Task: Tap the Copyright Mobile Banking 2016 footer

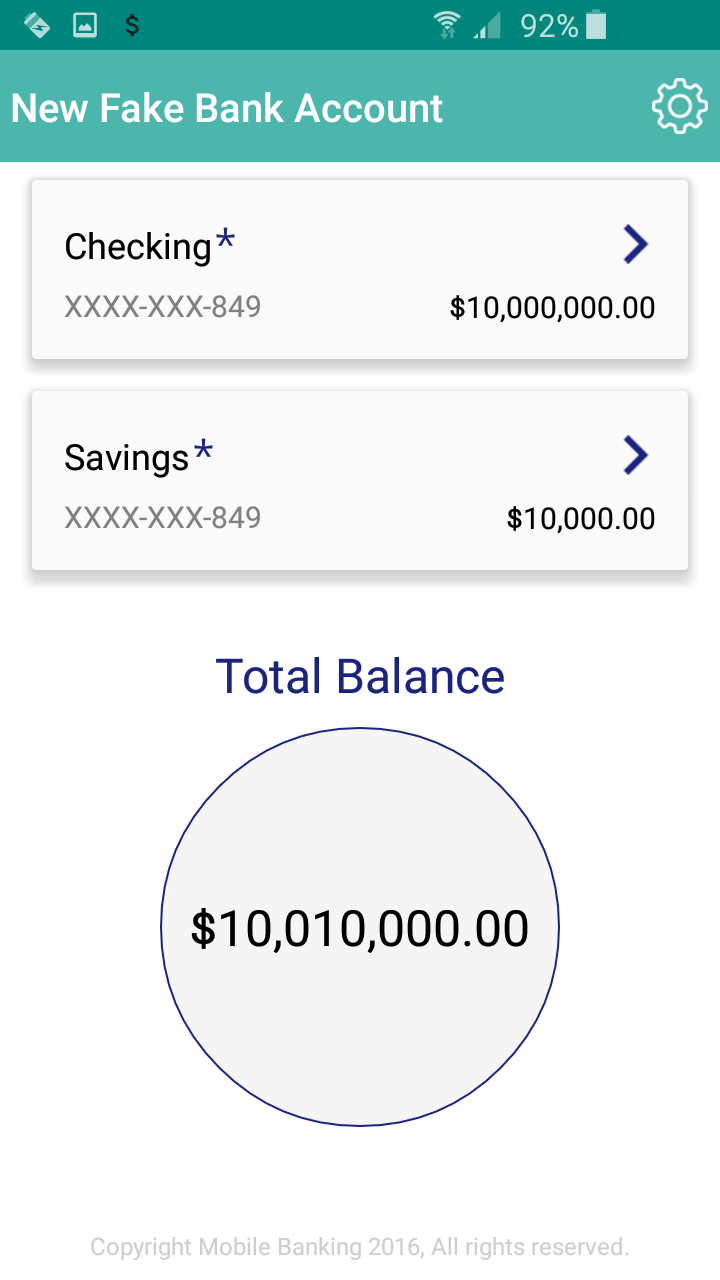Action: (x=360, y=1247)
